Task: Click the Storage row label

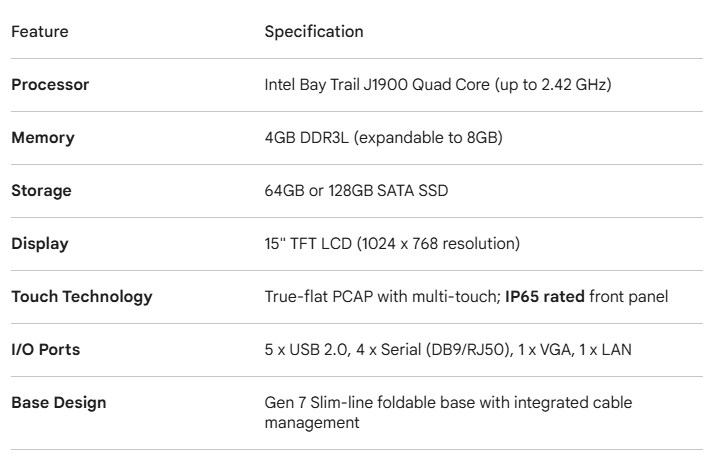Action: (41, 191)
